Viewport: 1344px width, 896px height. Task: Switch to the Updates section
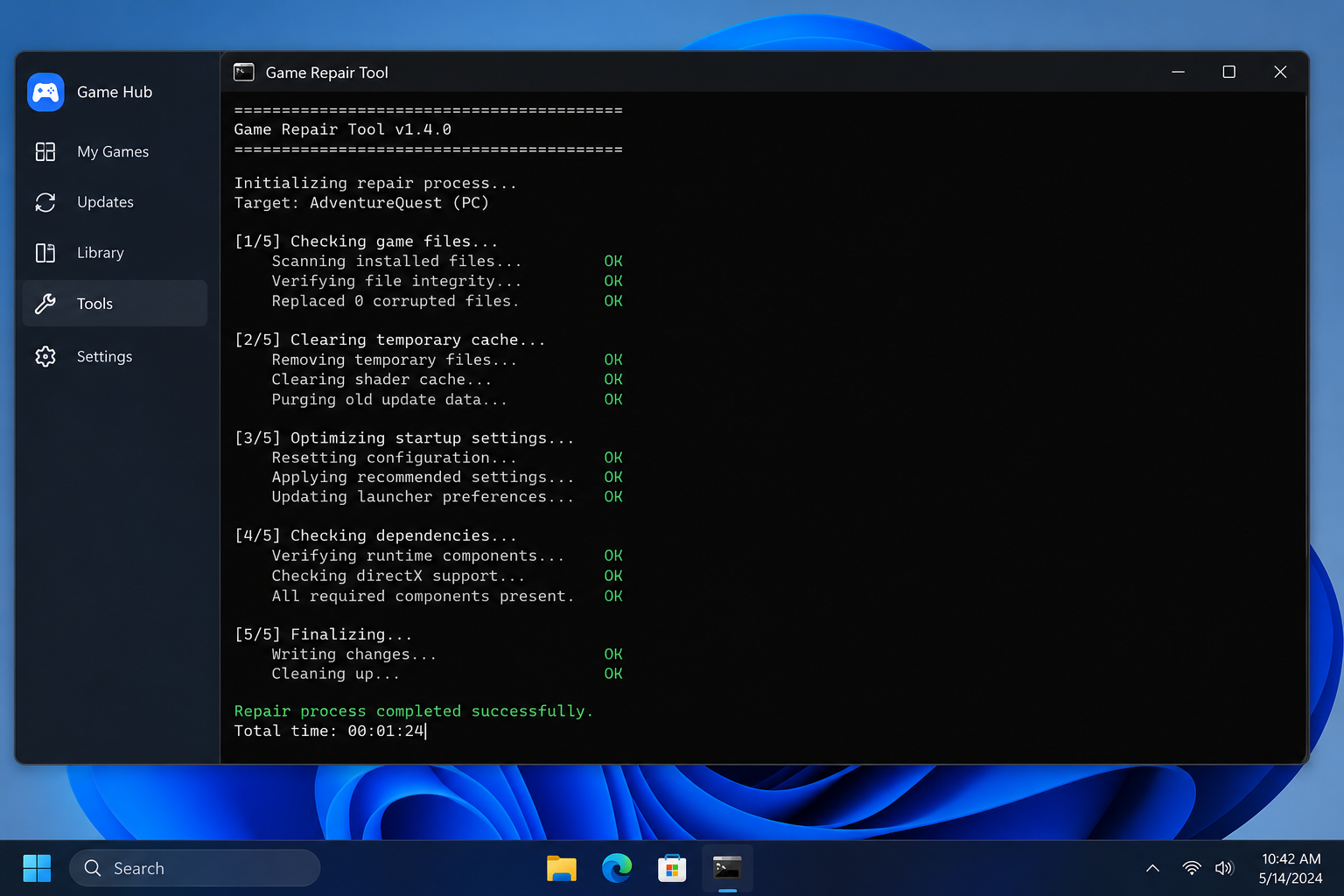point(115,202)
